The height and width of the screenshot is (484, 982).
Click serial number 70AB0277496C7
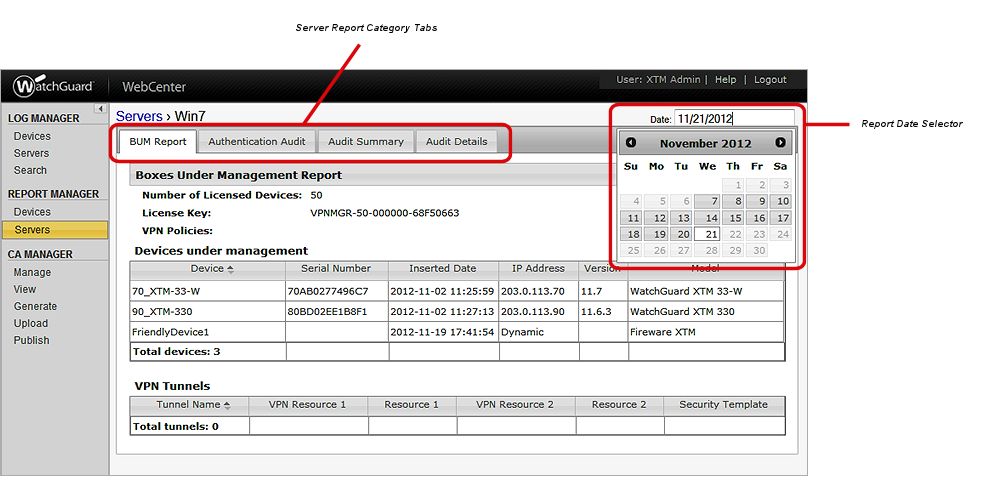(x=328, y=291)
